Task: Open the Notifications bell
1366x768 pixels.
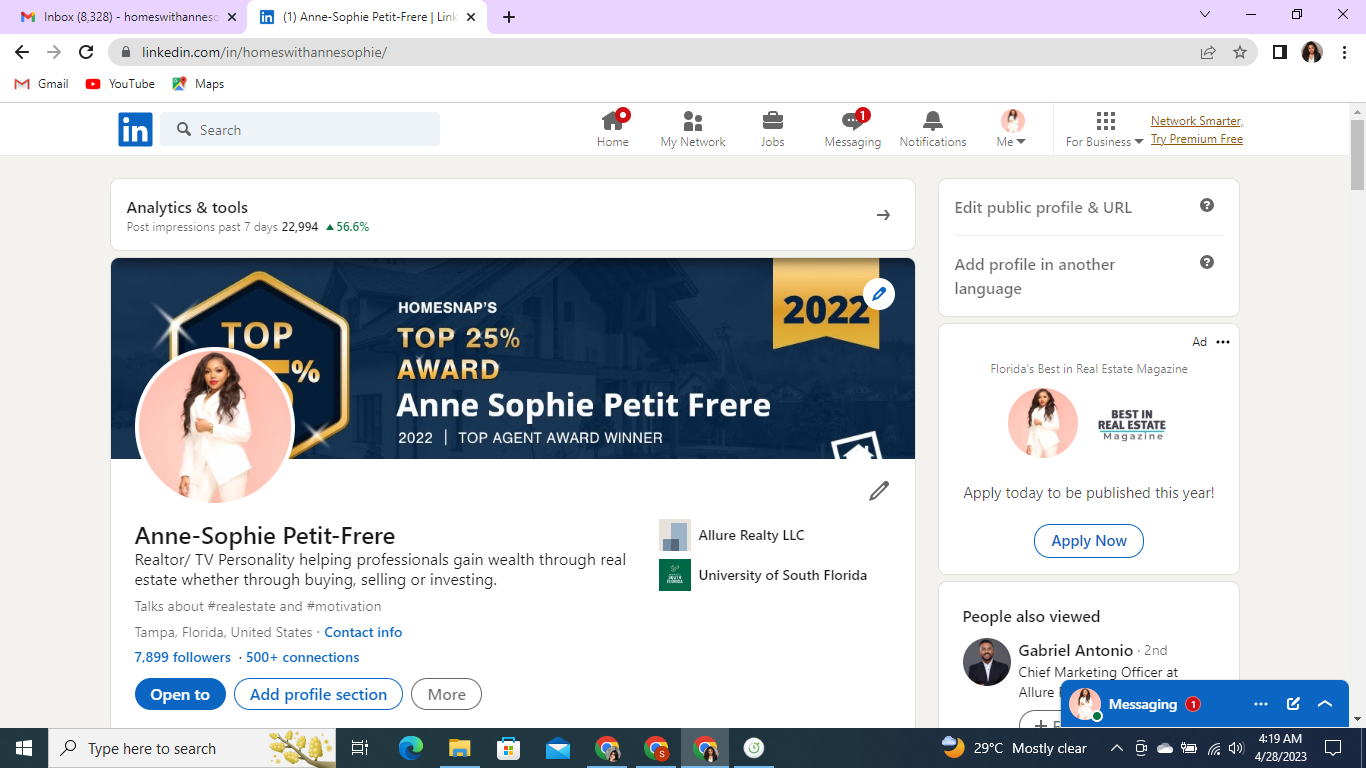Action: click(x=932, y=121)
